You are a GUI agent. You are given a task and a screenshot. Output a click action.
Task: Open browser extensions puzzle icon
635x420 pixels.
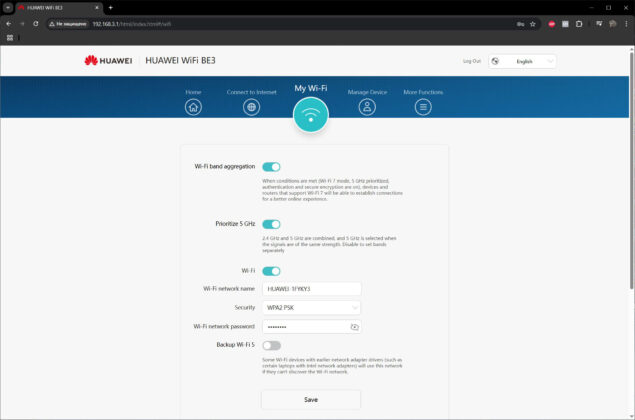579,24
